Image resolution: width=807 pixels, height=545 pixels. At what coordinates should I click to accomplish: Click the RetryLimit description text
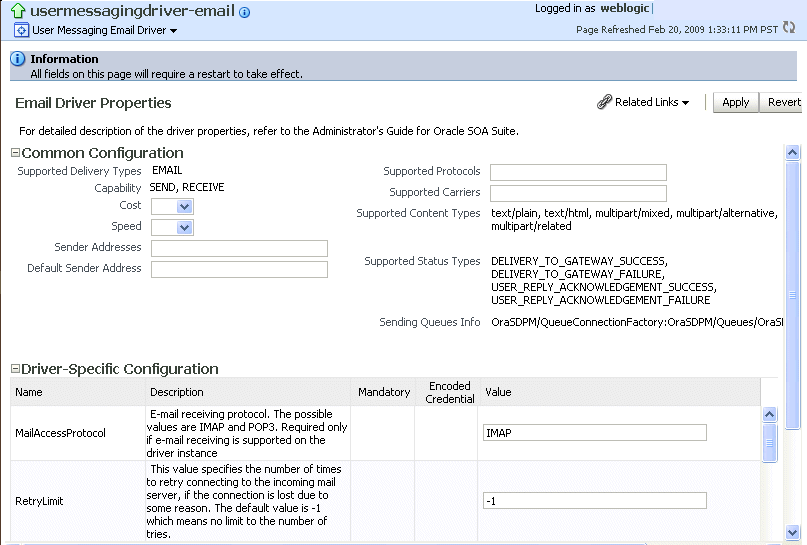[244, 501]
